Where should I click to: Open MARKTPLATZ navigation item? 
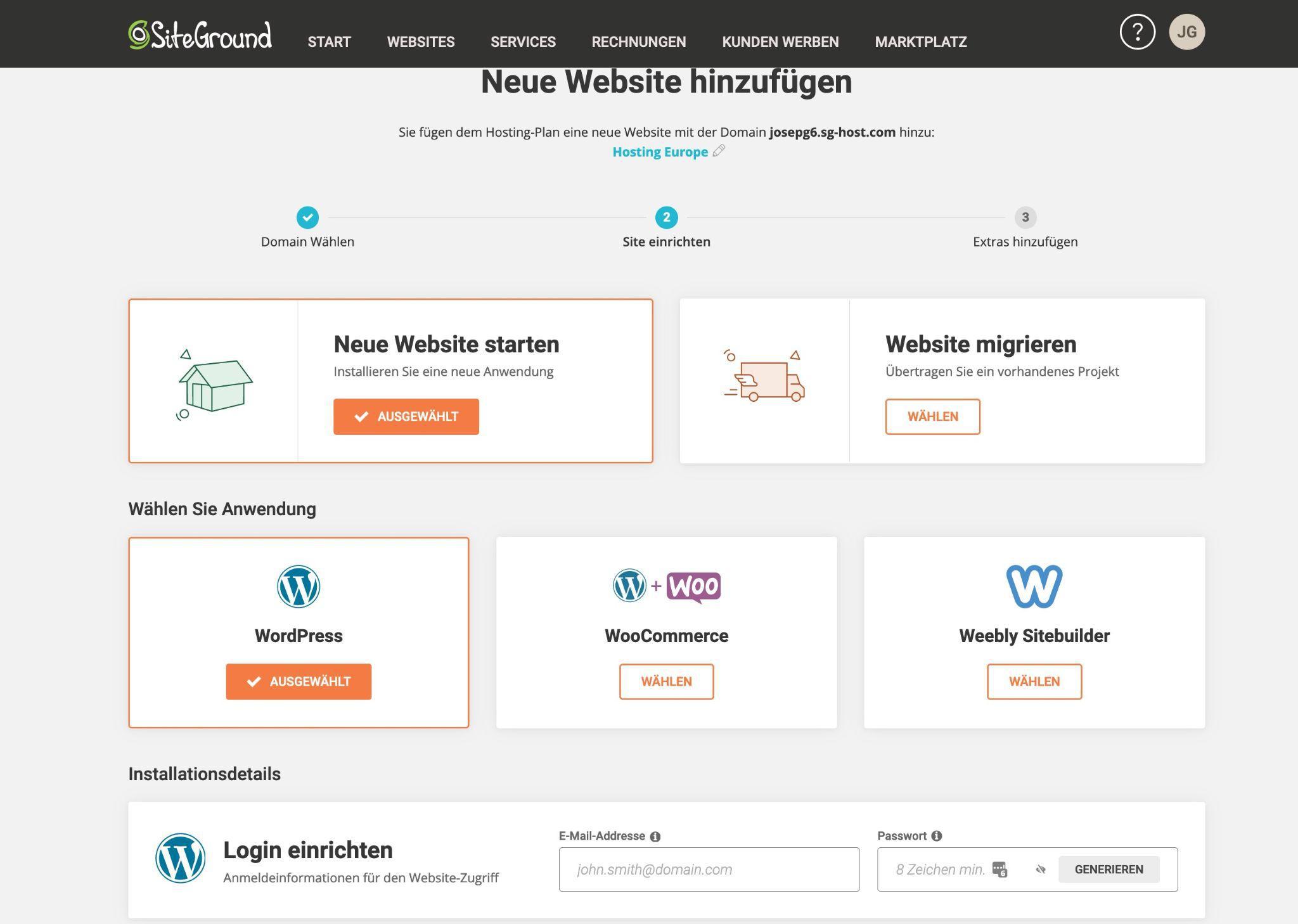[x=921, y=42]
